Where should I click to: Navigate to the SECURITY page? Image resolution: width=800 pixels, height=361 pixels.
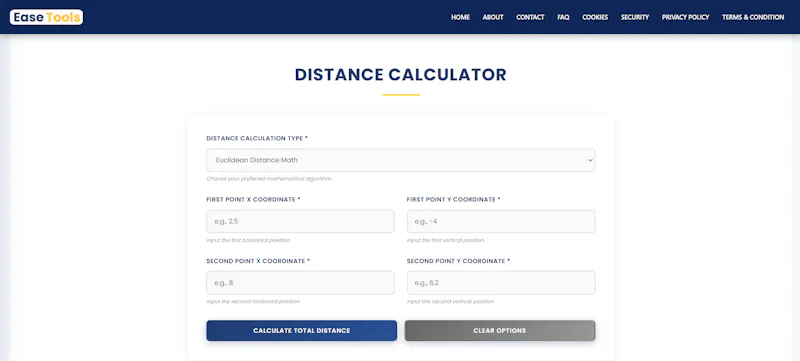(x=635, y=17)
